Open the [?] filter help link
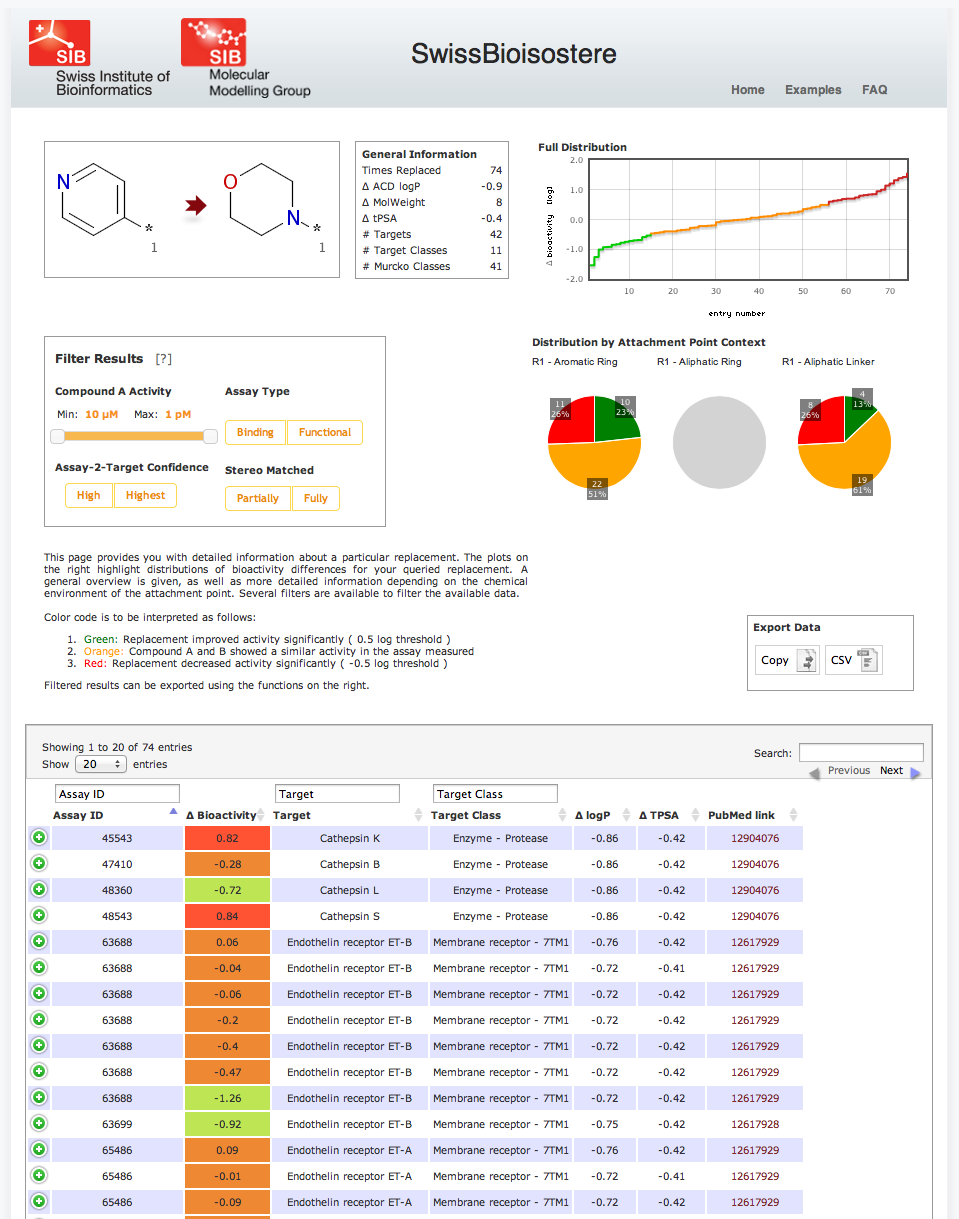The width and height of the screenshot is (959, 1219). [164, 359]
